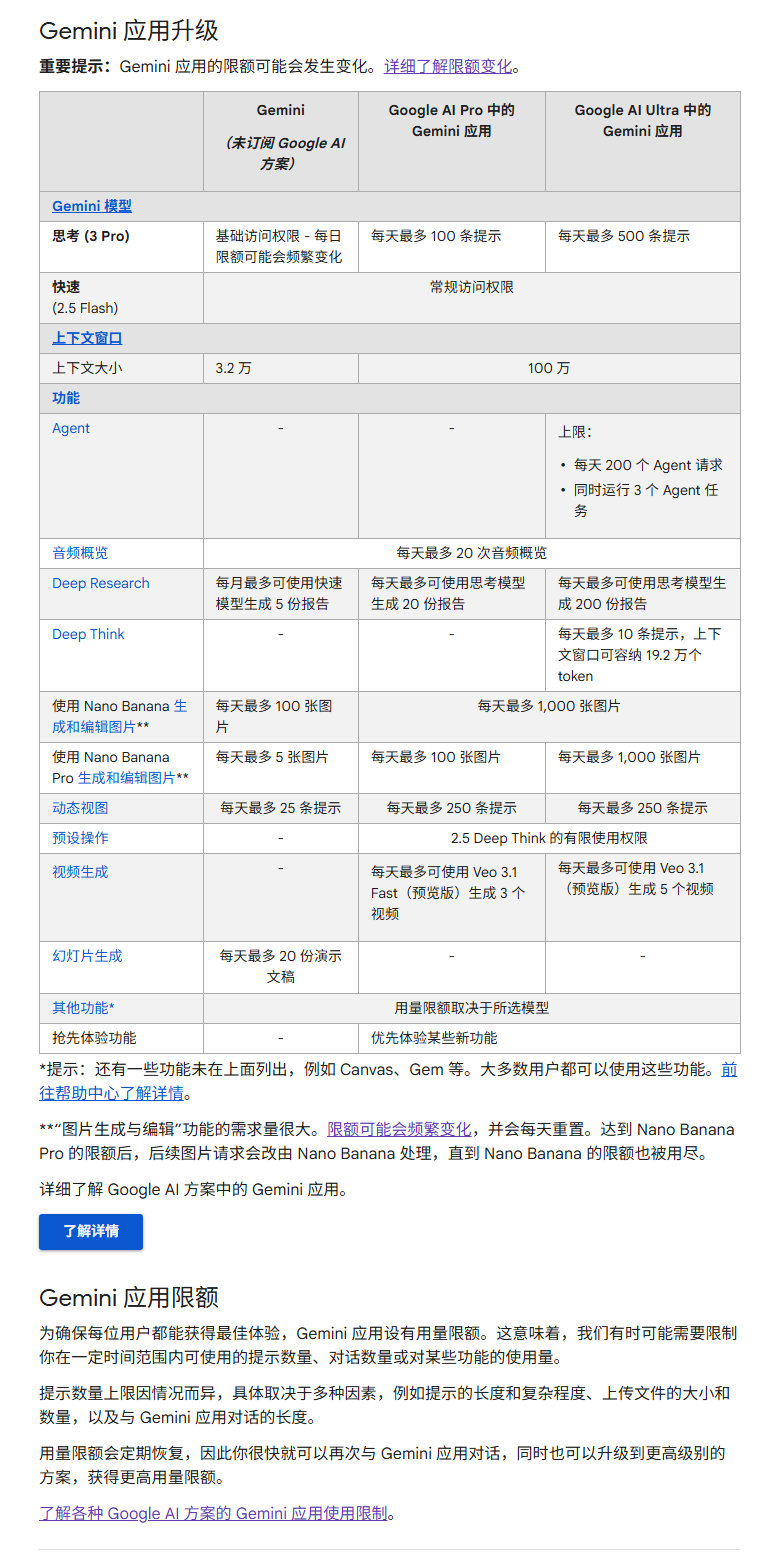Screen dimensions: 772x1555
Task: Click 每月最多可使用快速模型生成 5 份报告 cell
Action: pyautogui.click(x=279, y=593)
